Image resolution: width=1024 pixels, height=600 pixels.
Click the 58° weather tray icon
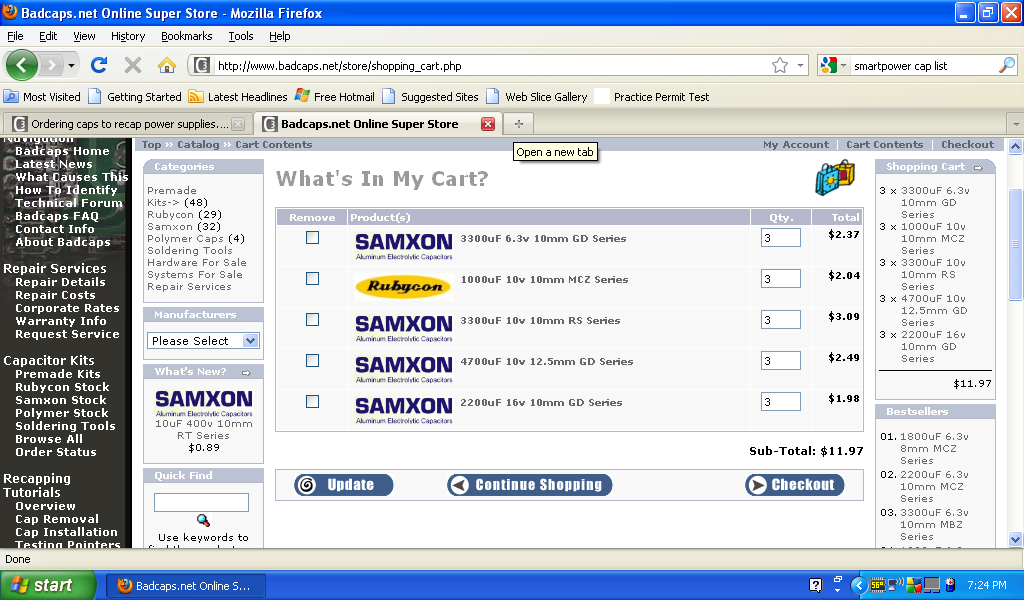[x=878, y=585]
